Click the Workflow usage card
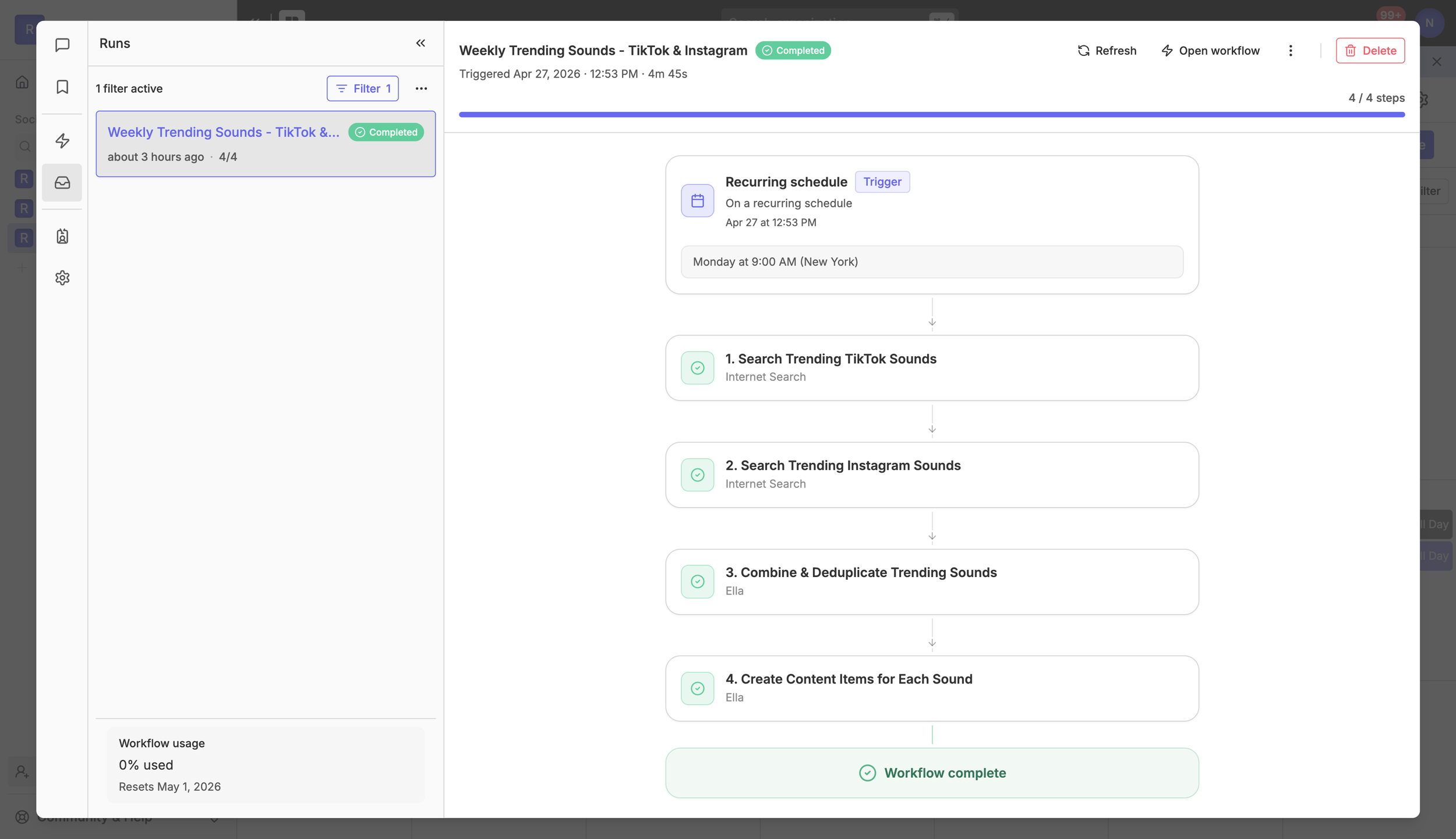The image size is (1456, 839). [x=266, y=765]
